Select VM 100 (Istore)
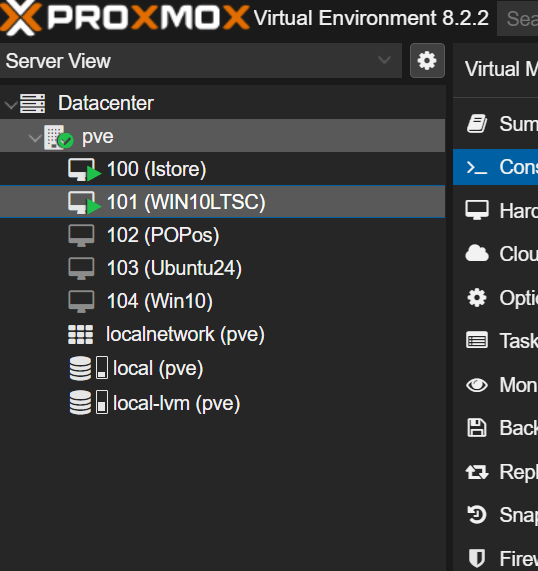This screenshot has width=538, height=571. click(x=222, y=169)
